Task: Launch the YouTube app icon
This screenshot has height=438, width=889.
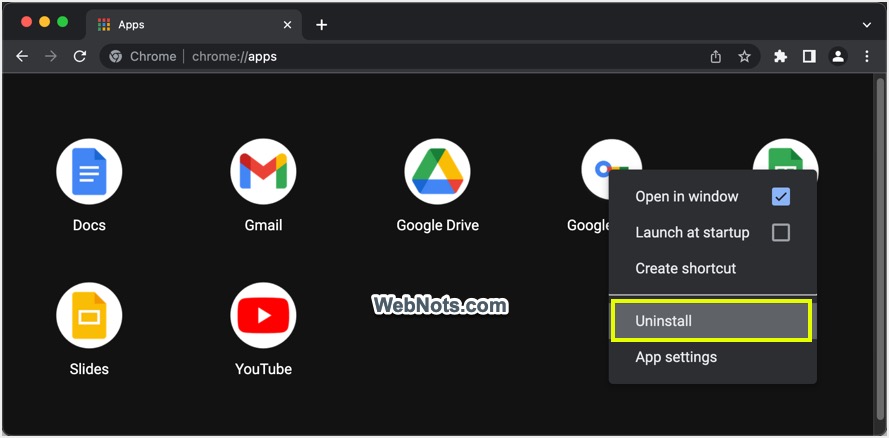Action: [263, 316]
